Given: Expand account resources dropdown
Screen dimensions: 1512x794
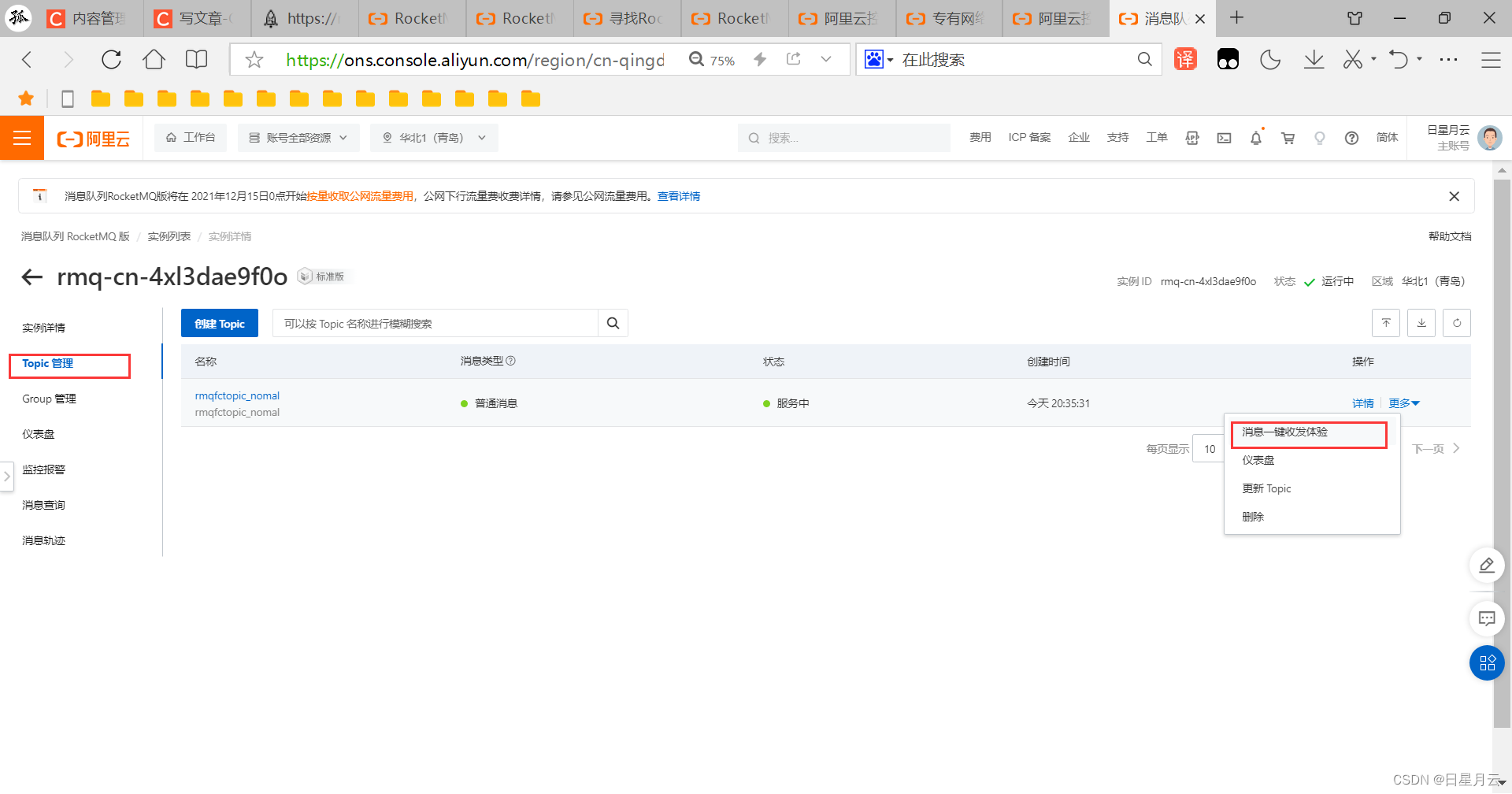Looking at the screenshot, I should (298, 138).
